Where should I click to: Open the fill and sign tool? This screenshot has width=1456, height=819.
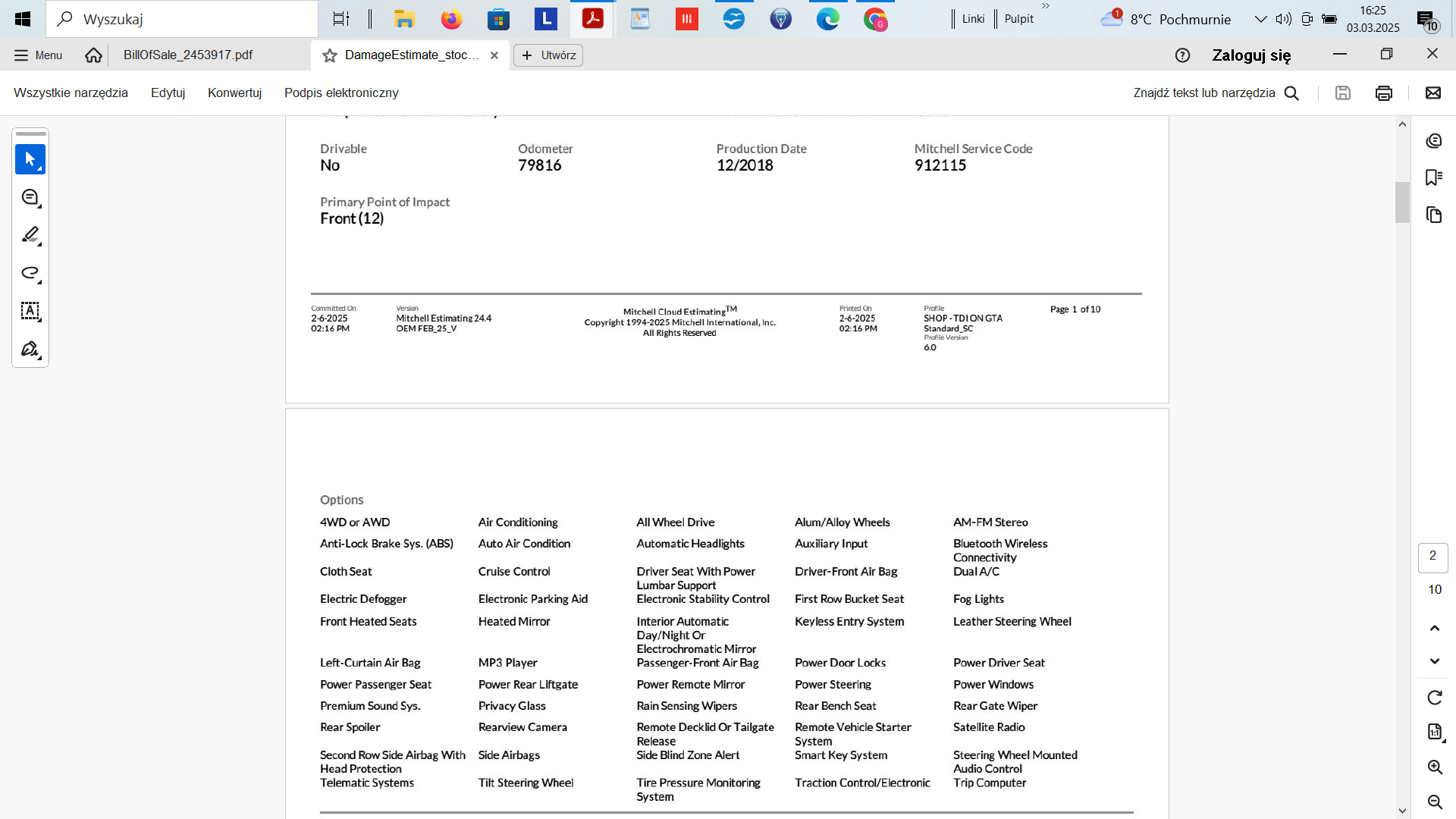[30, 349]
